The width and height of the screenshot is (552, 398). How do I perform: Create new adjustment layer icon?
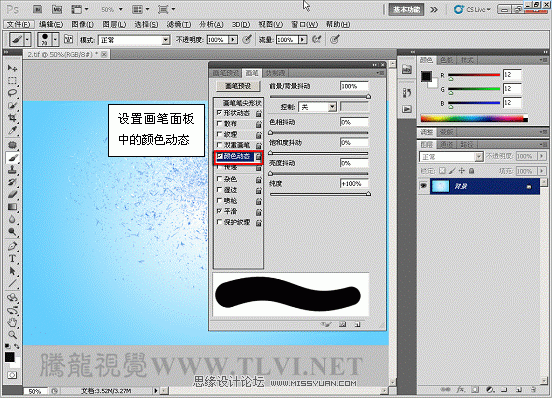tap(490, 390)
